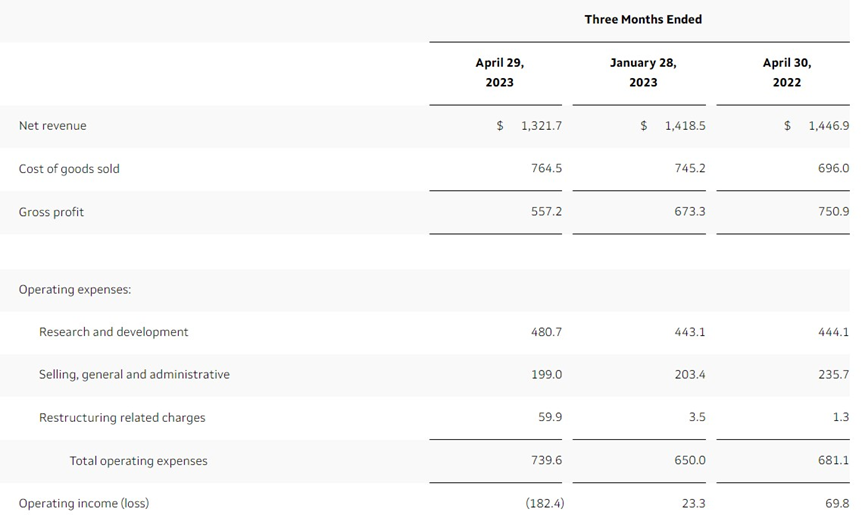Select the 650.0 total operating expenses value
This screenshot has height=515, width=865.
click(x=690, y=460)
